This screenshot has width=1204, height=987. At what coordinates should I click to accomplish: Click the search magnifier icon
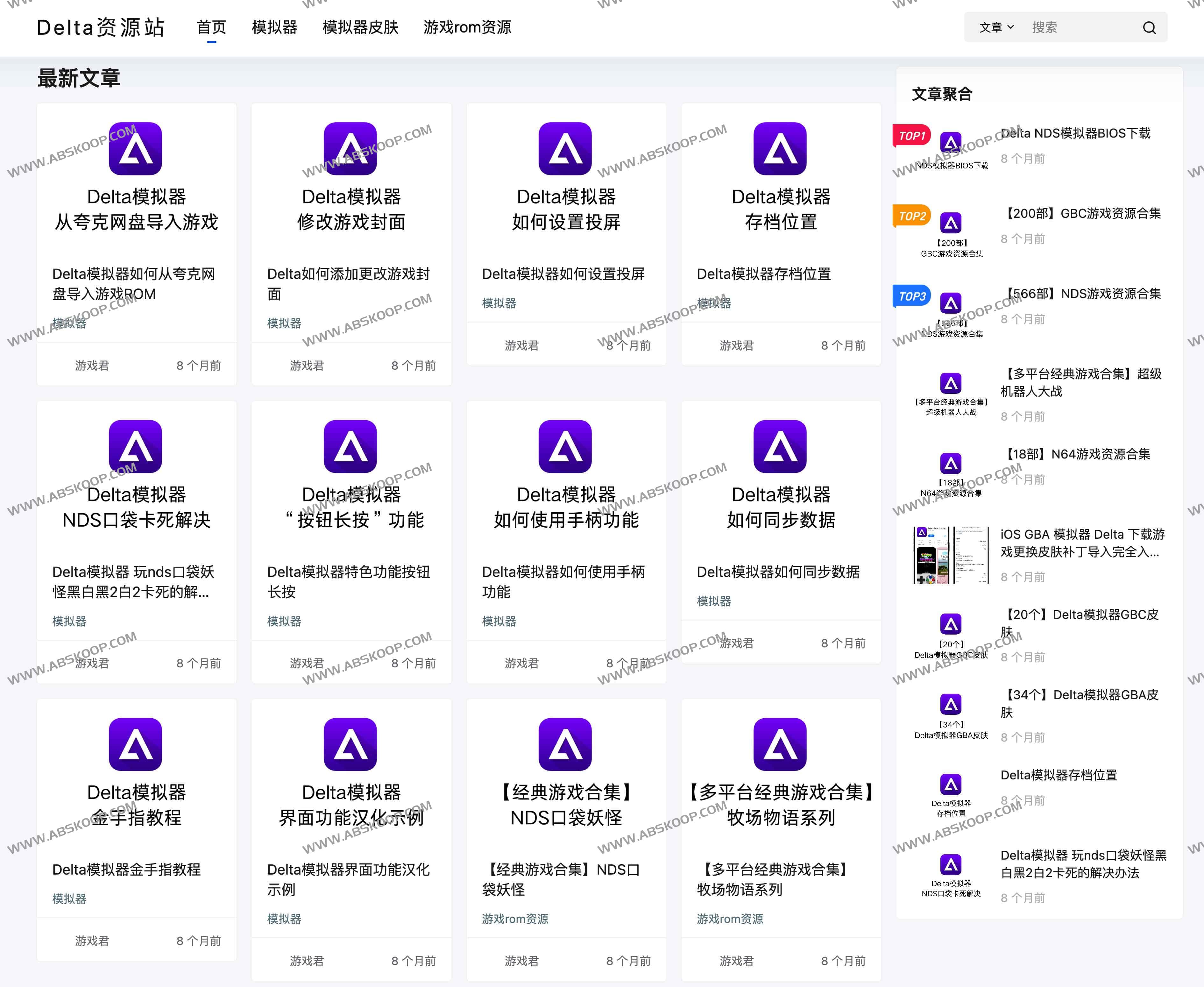tap(1149, 27)
